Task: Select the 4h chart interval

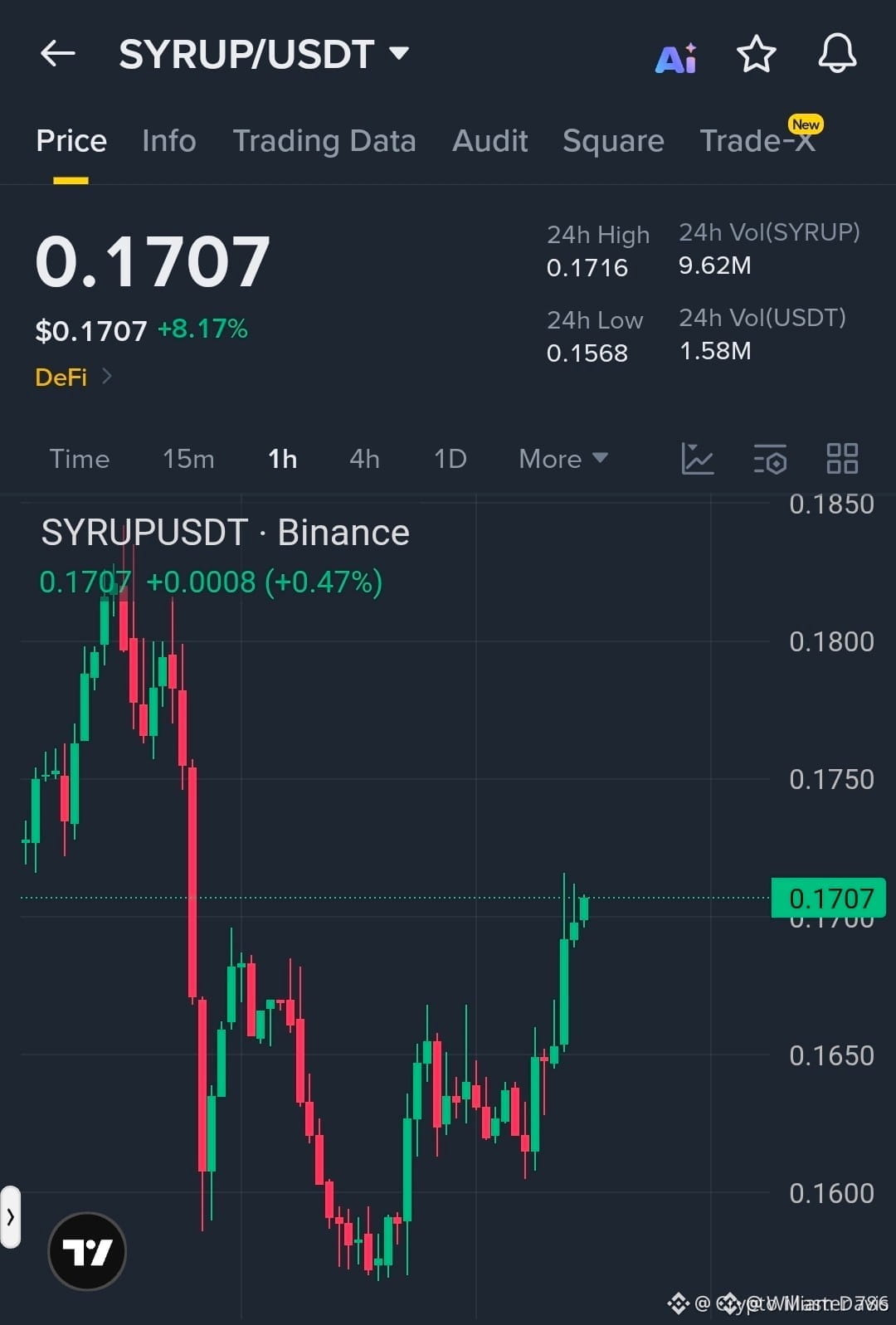Action: pos(364,459)
